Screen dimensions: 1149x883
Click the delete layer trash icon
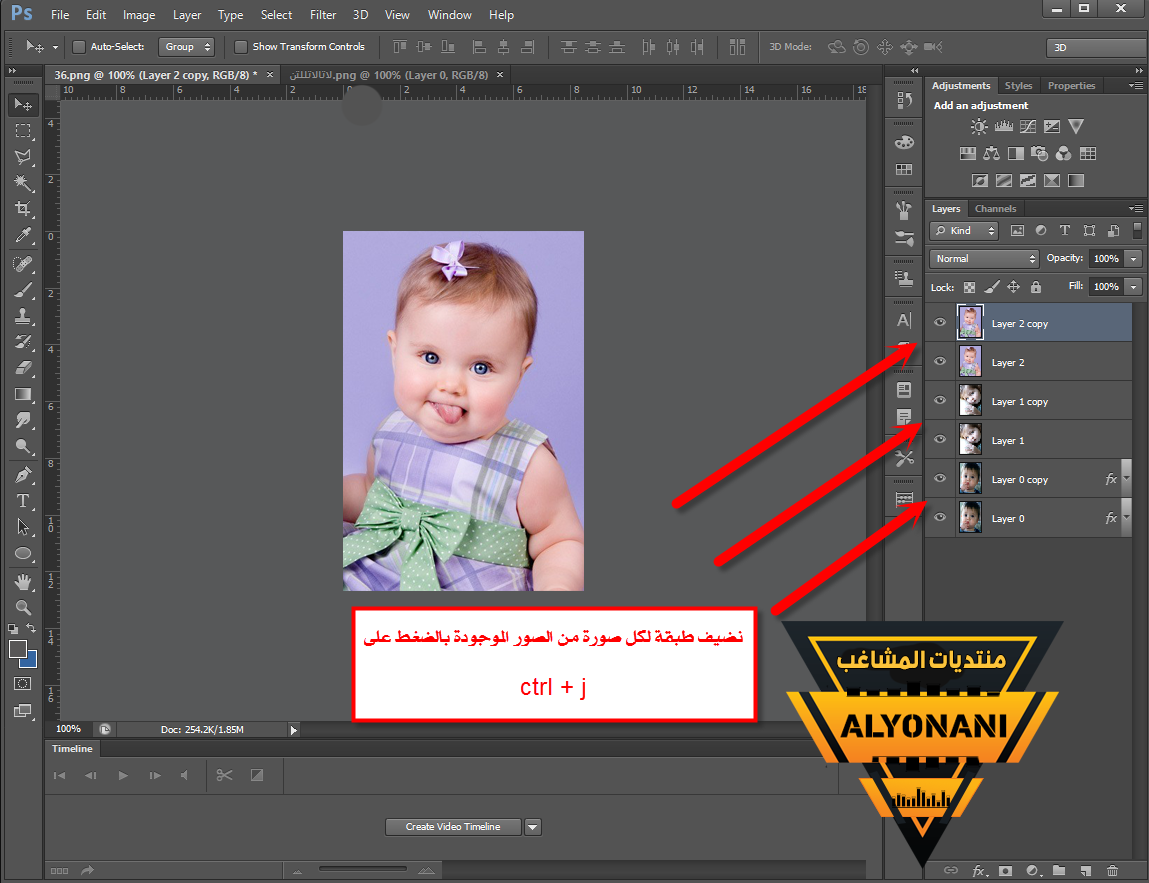[1112, 871]
